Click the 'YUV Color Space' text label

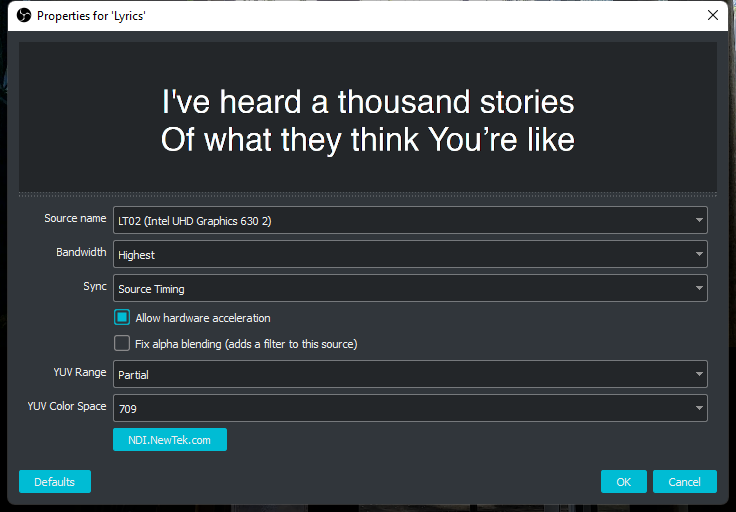coord(67,406)
